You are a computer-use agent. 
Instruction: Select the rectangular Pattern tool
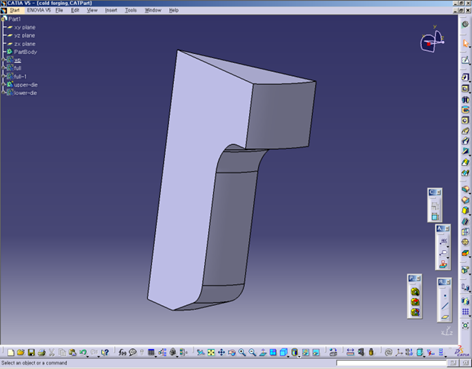(x=465, y=312)
